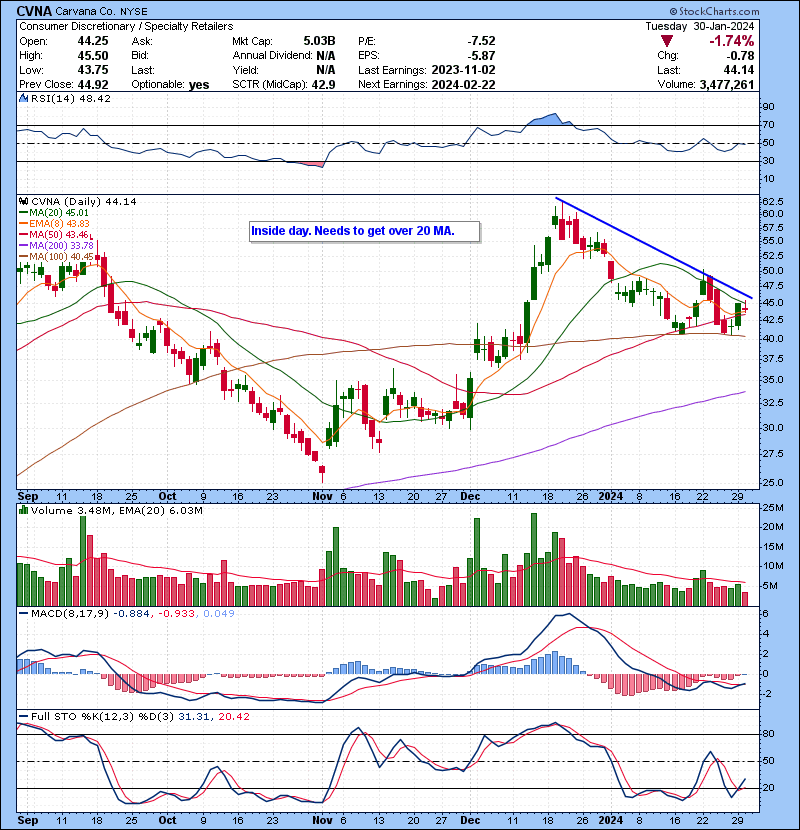Viewport: 800px width, 830px height.
Task: Click the Carvana Co. NYSE company name
Action: click(101, 11)
